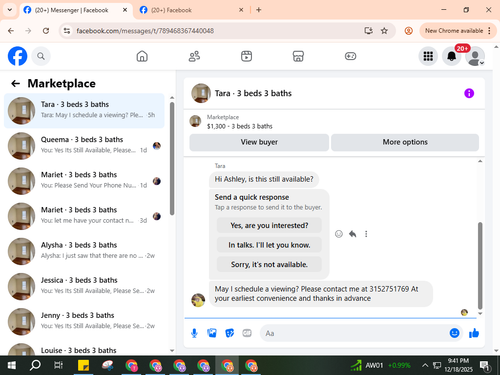Reload the page
500x375 pixels.
(46, 31)
